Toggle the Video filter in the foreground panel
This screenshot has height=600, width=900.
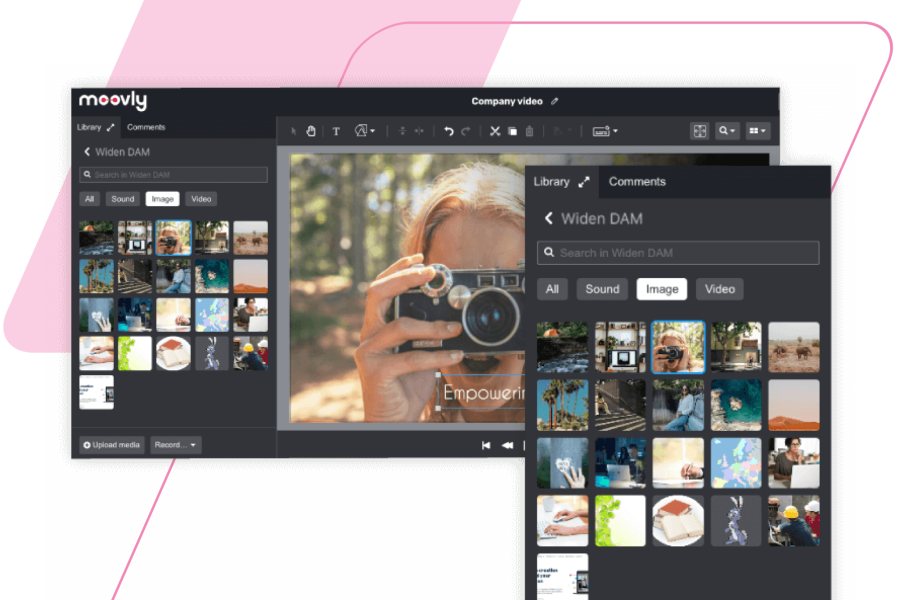click(719, 289)
